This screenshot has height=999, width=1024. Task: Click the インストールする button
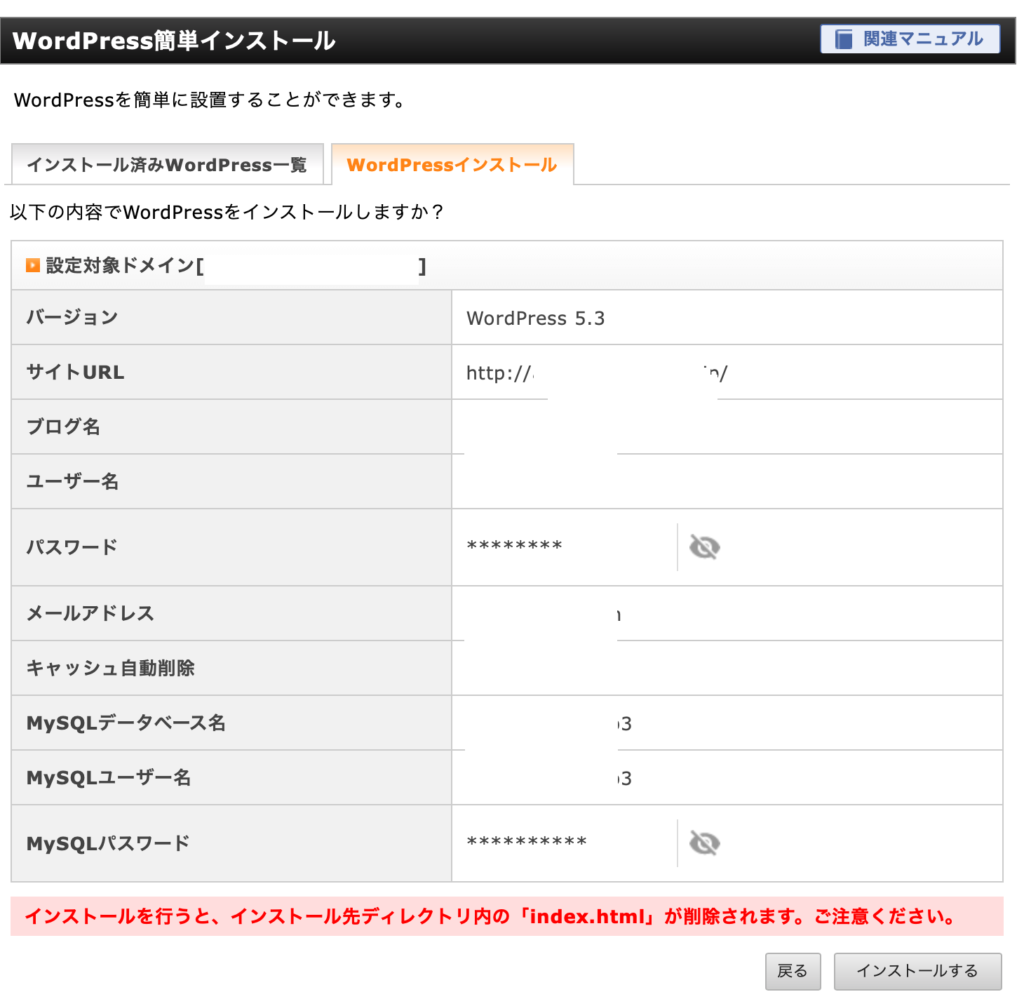[918, 971]
